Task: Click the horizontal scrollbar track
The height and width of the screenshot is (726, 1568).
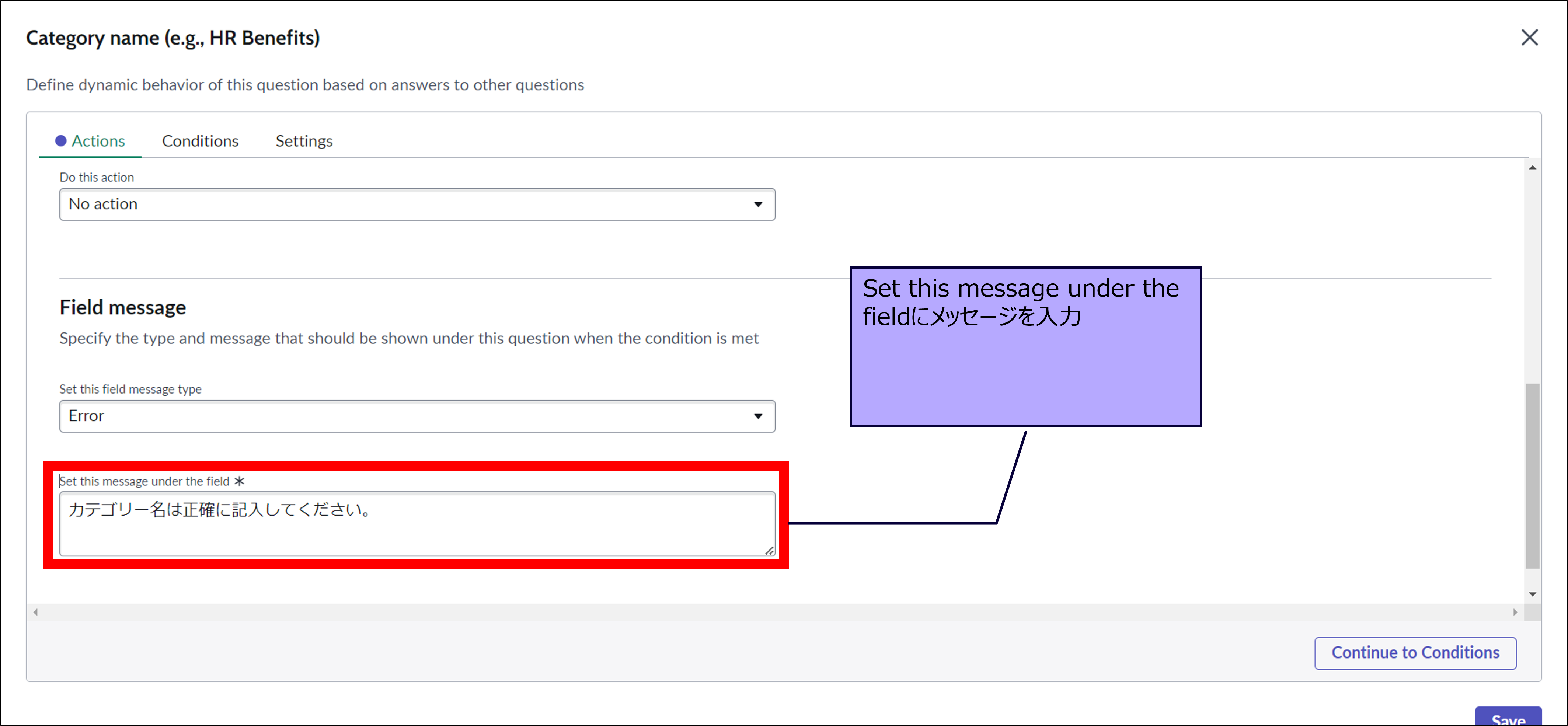Action: pos(773,612)
